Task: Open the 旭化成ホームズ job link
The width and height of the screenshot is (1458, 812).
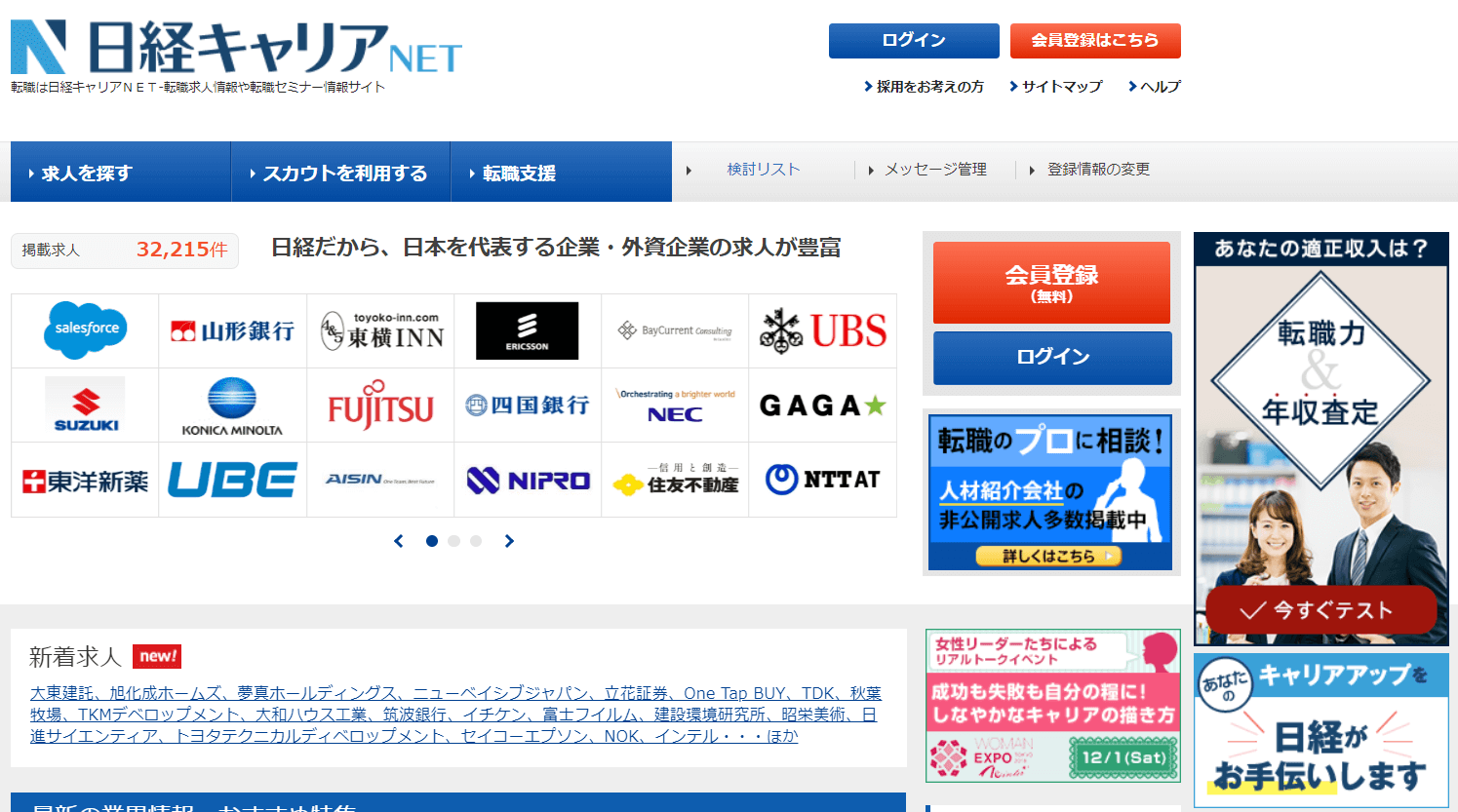Action: (166, 693)
